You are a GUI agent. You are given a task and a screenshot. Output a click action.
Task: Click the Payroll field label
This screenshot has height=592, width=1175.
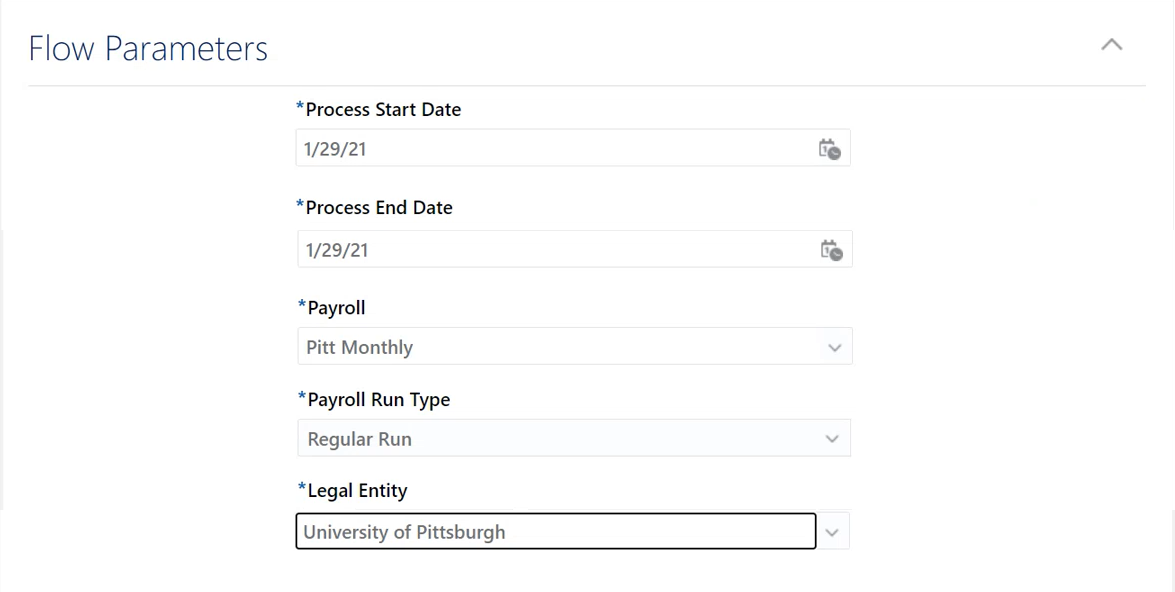[x=336, y=308]
